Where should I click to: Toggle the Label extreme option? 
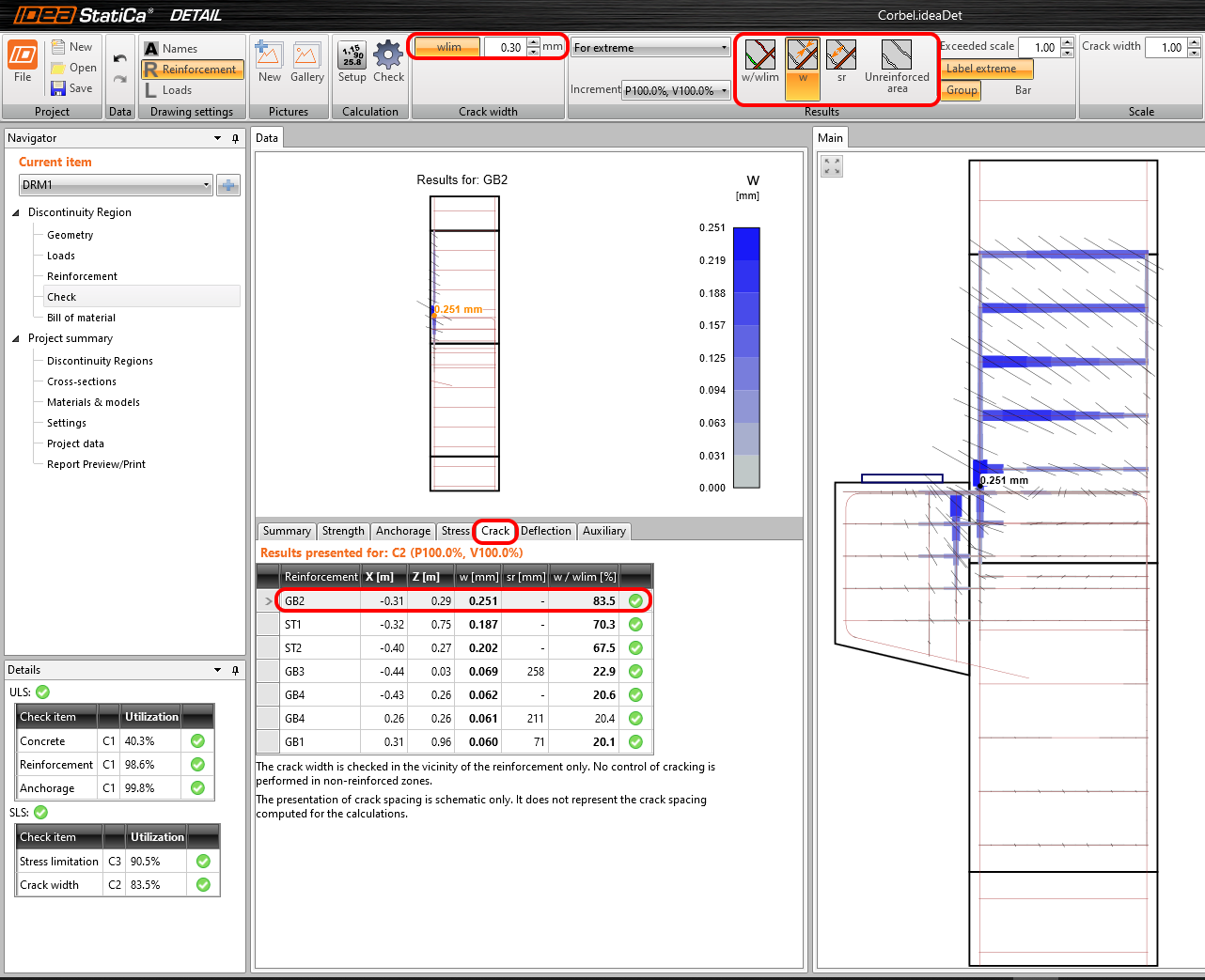point(985,69)
